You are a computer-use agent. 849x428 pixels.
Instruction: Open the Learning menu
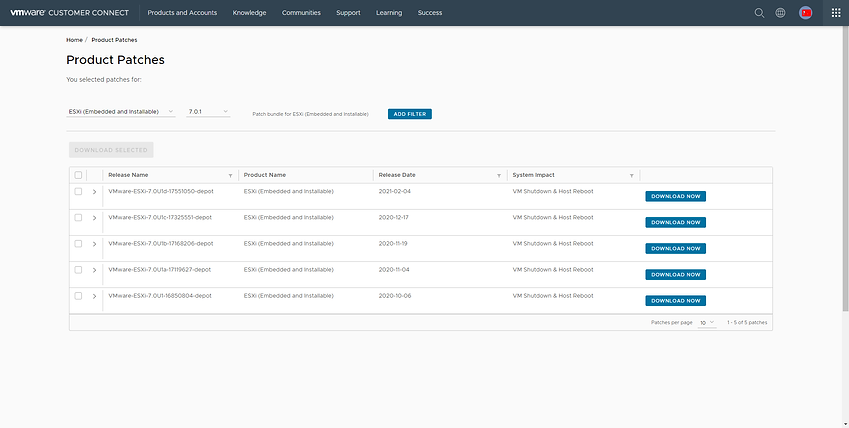389,12
